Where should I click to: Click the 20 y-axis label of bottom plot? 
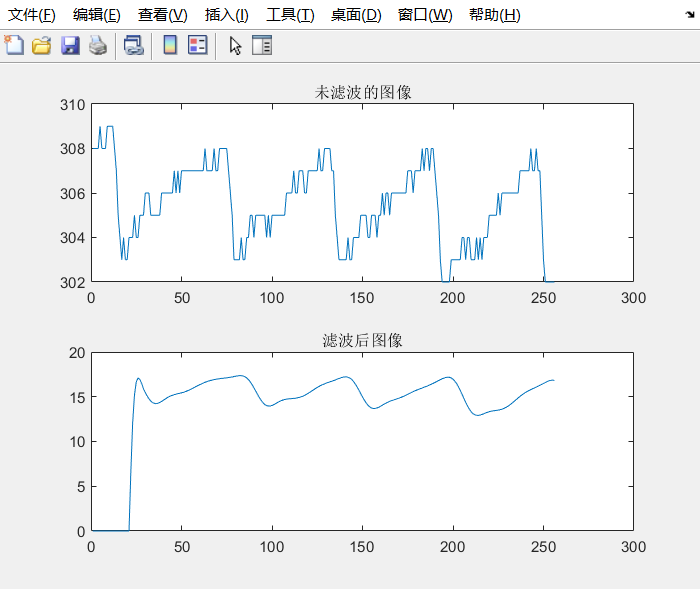pyautogui.click(x=77, y=353)
